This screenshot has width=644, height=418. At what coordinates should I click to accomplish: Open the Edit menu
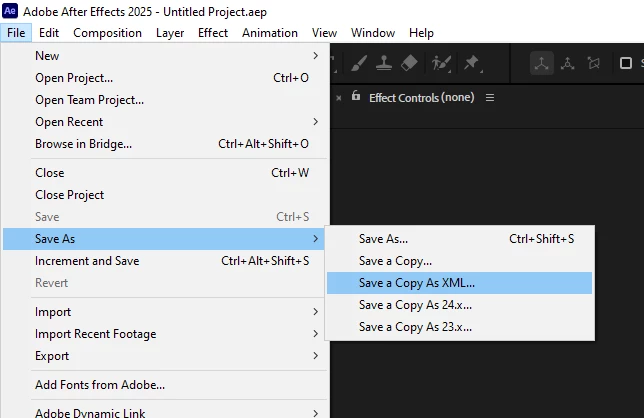click(49, 33)
